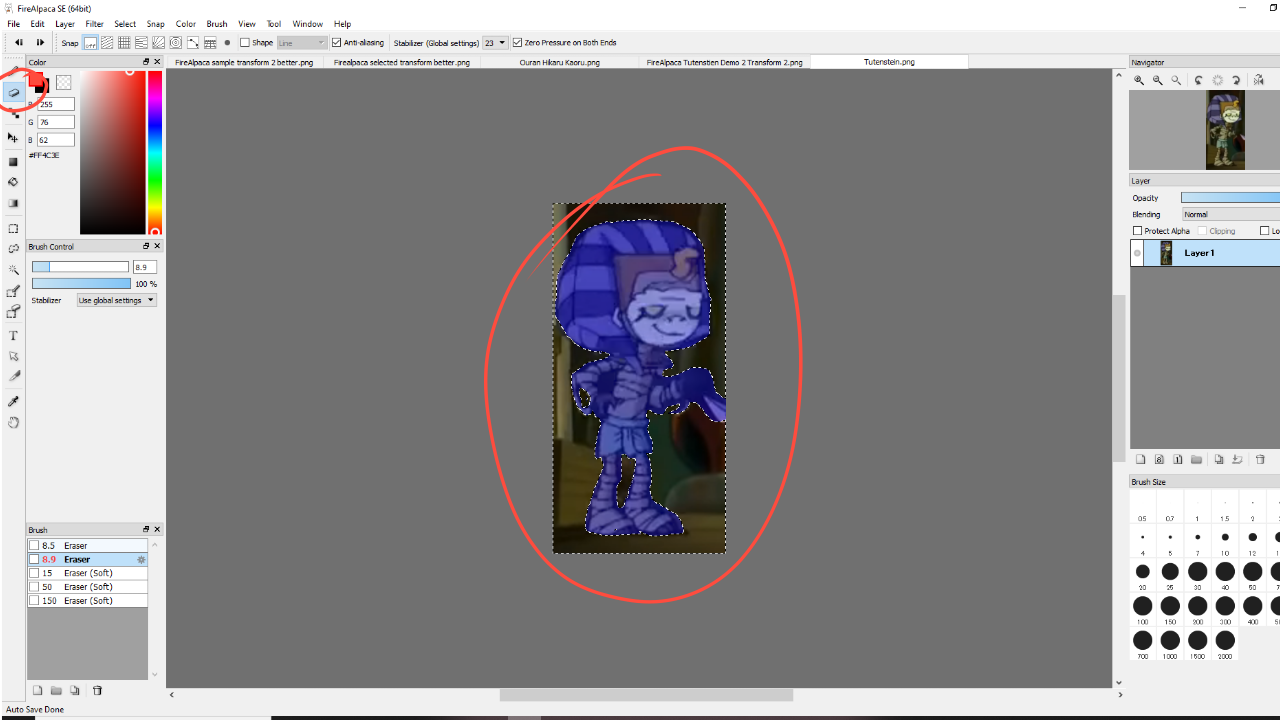Select the transparent color swatch
Image resolution: width=1280 pixels, height=720 pixels.
click(x=64, y=83)
